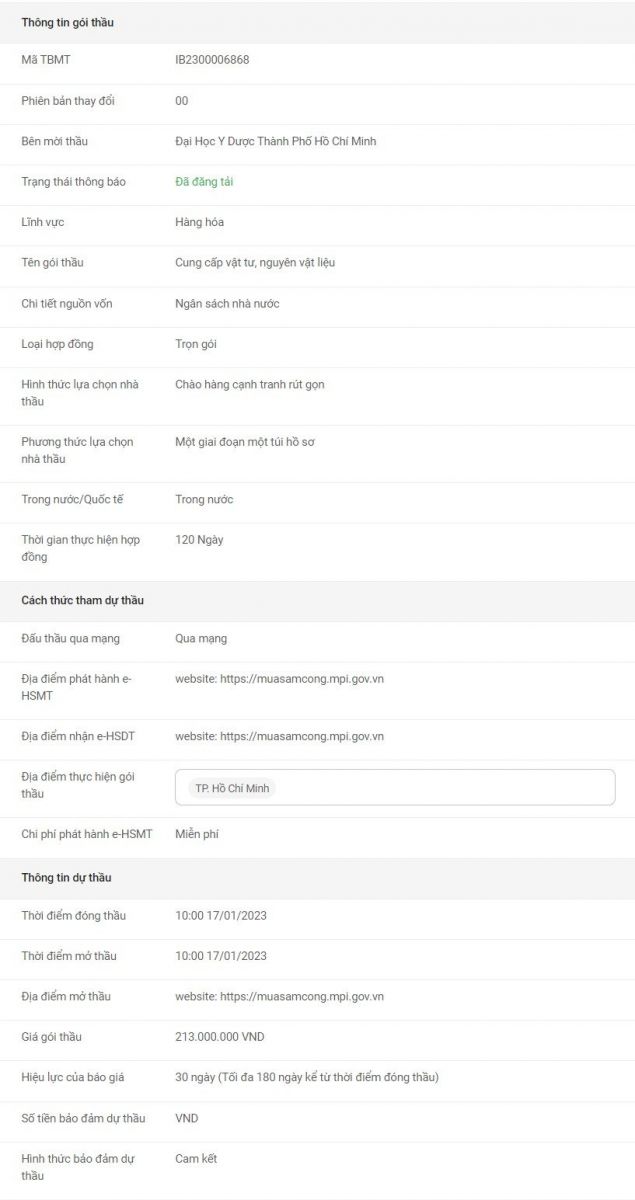This screenshot has height=1200, width=635.
Task: Click the Chào hàng cạnh tranh rút gọn value
Action: click(x=250, y=384)
